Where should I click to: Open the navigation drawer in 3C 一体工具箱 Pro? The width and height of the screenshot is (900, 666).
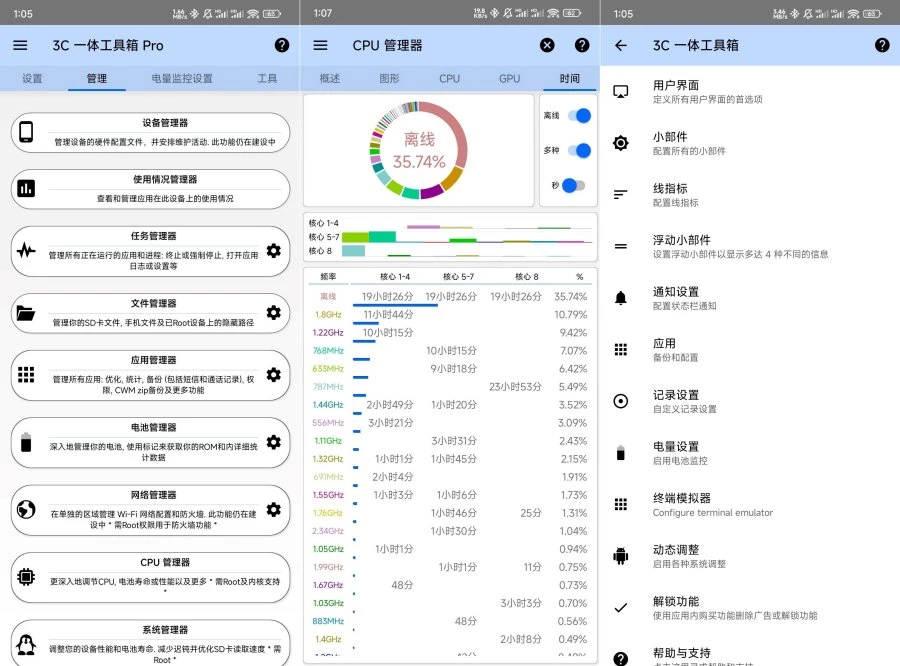coord(20,45)
